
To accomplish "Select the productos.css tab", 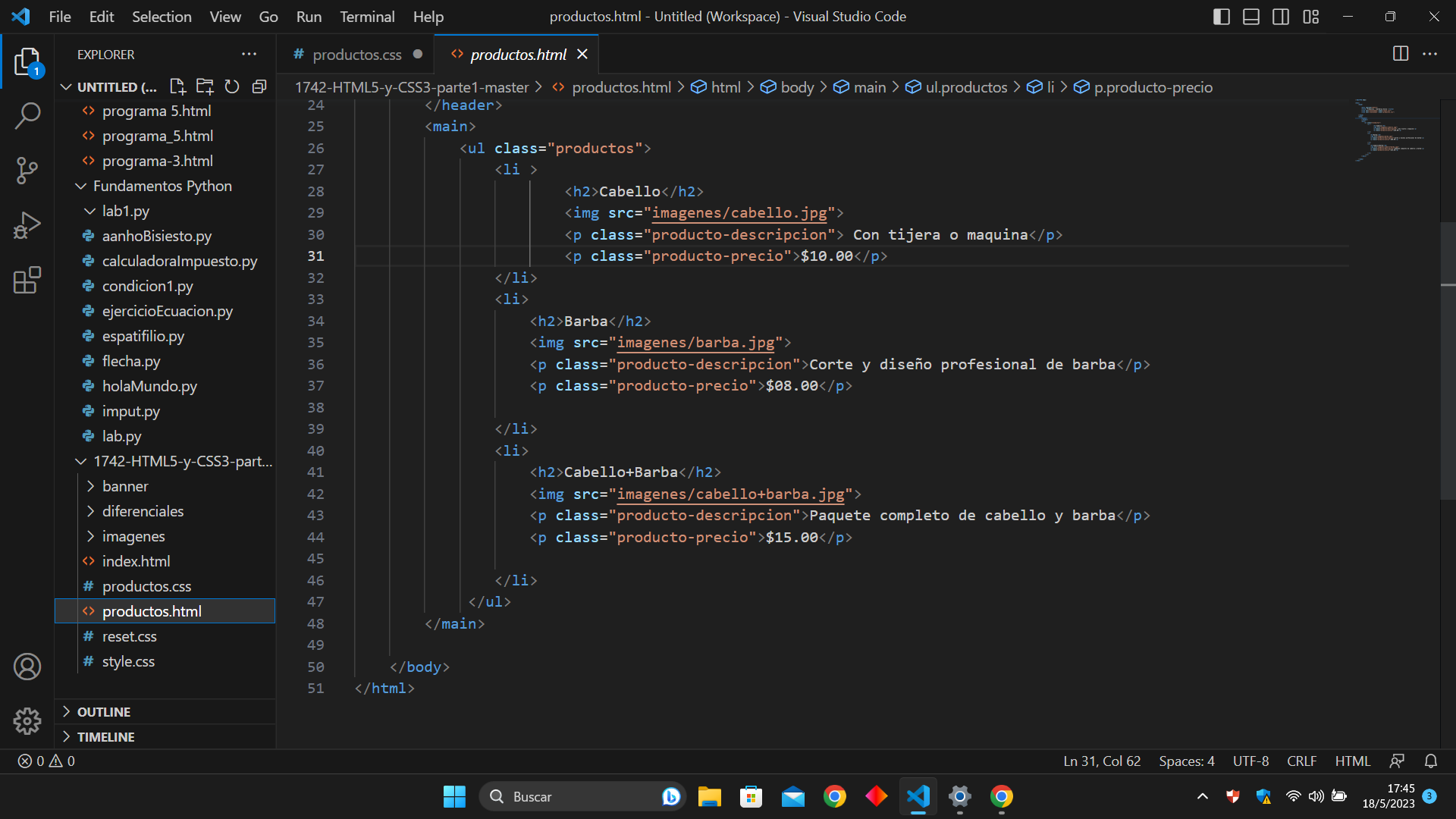I will pos(357,54).
